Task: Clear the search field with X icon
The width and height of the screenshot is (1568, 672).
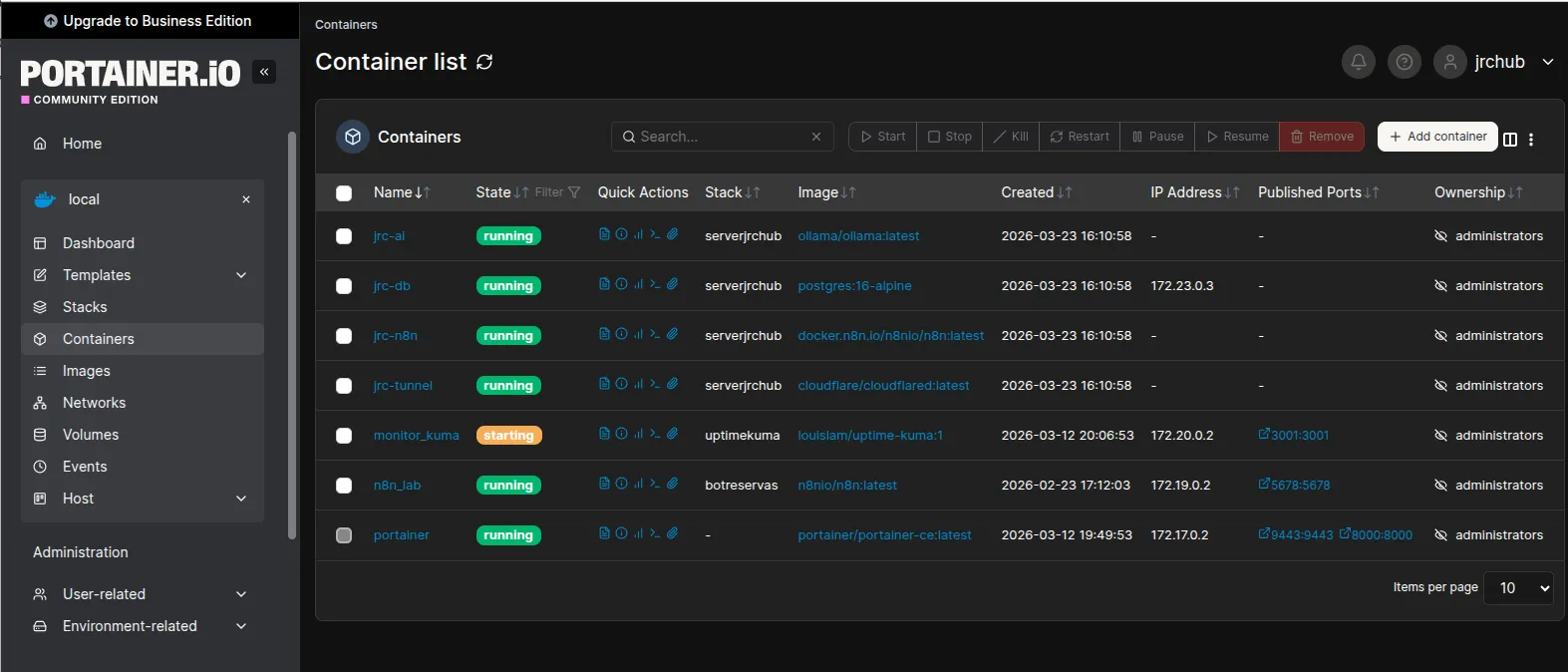Action: point(816,137)
